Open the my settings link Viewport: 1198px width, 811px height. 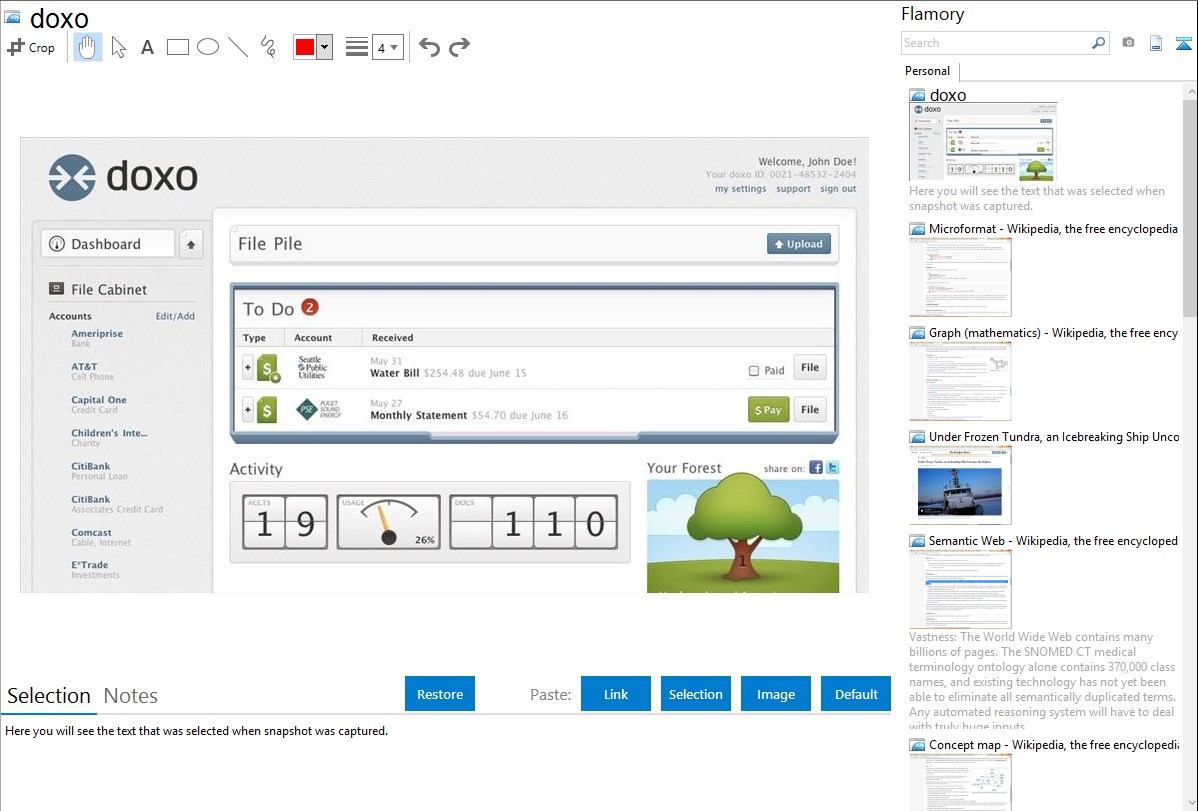tap(740, 189)
